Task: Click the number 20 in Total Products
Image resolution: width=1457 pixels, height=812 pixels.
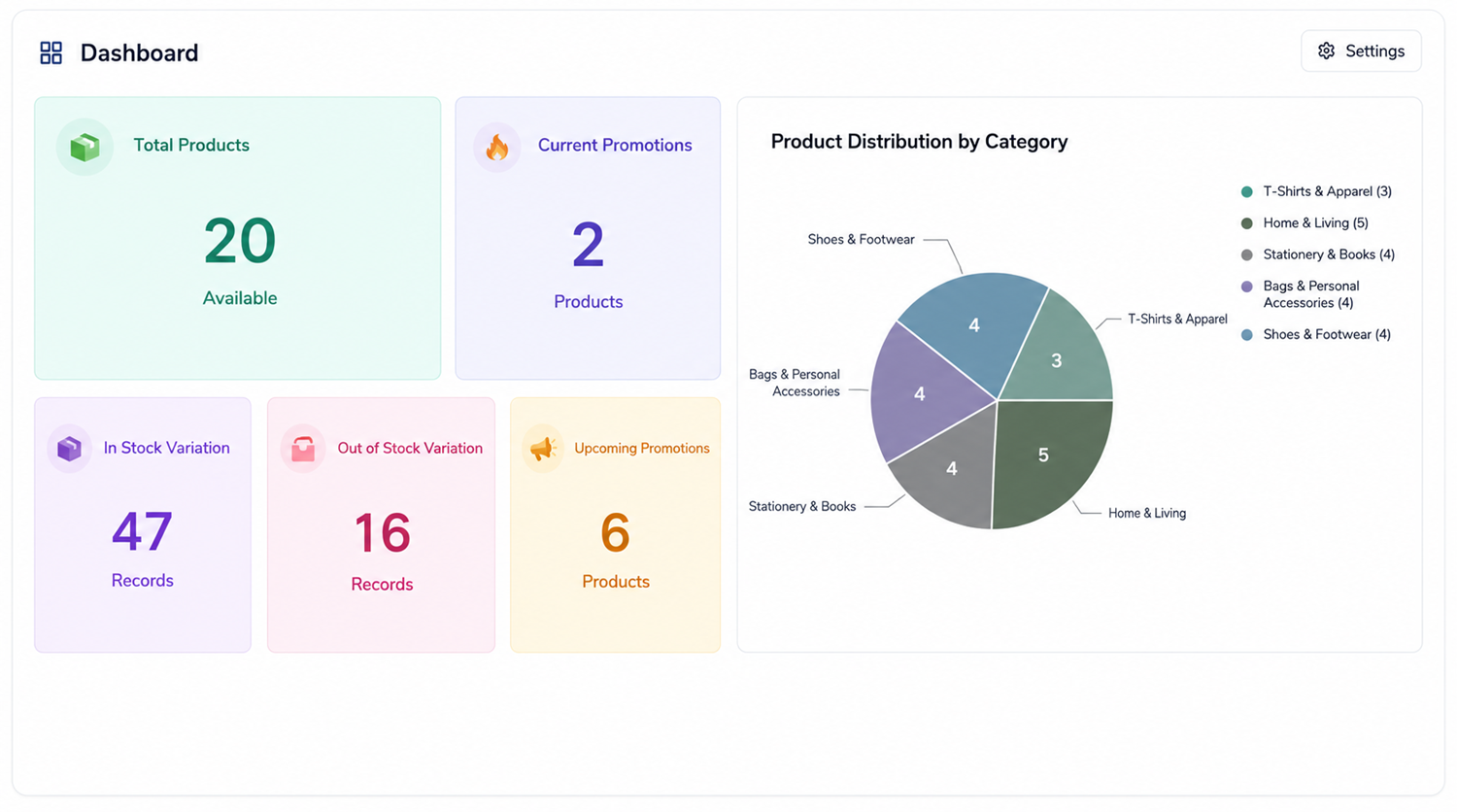Action: pyautogui.click(x=240, y=241)
